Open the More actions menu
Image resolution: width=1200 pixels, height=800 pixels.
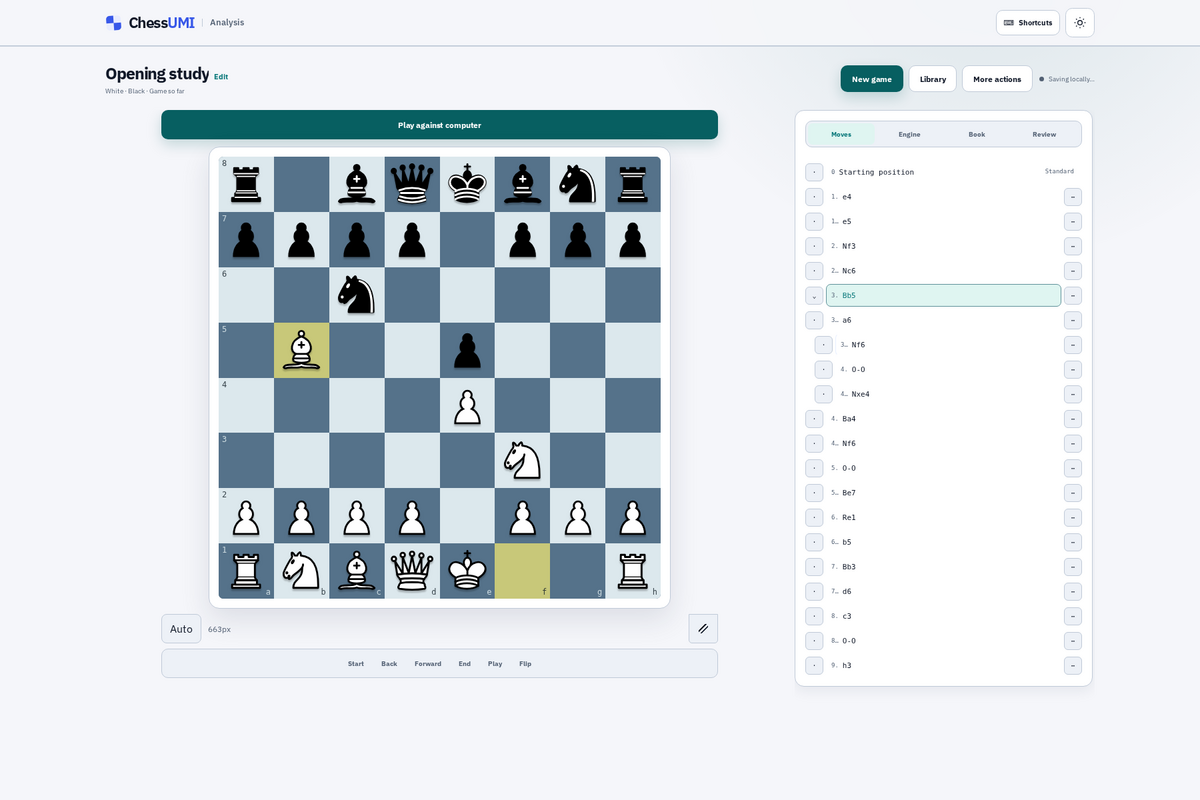coord(997,79)
